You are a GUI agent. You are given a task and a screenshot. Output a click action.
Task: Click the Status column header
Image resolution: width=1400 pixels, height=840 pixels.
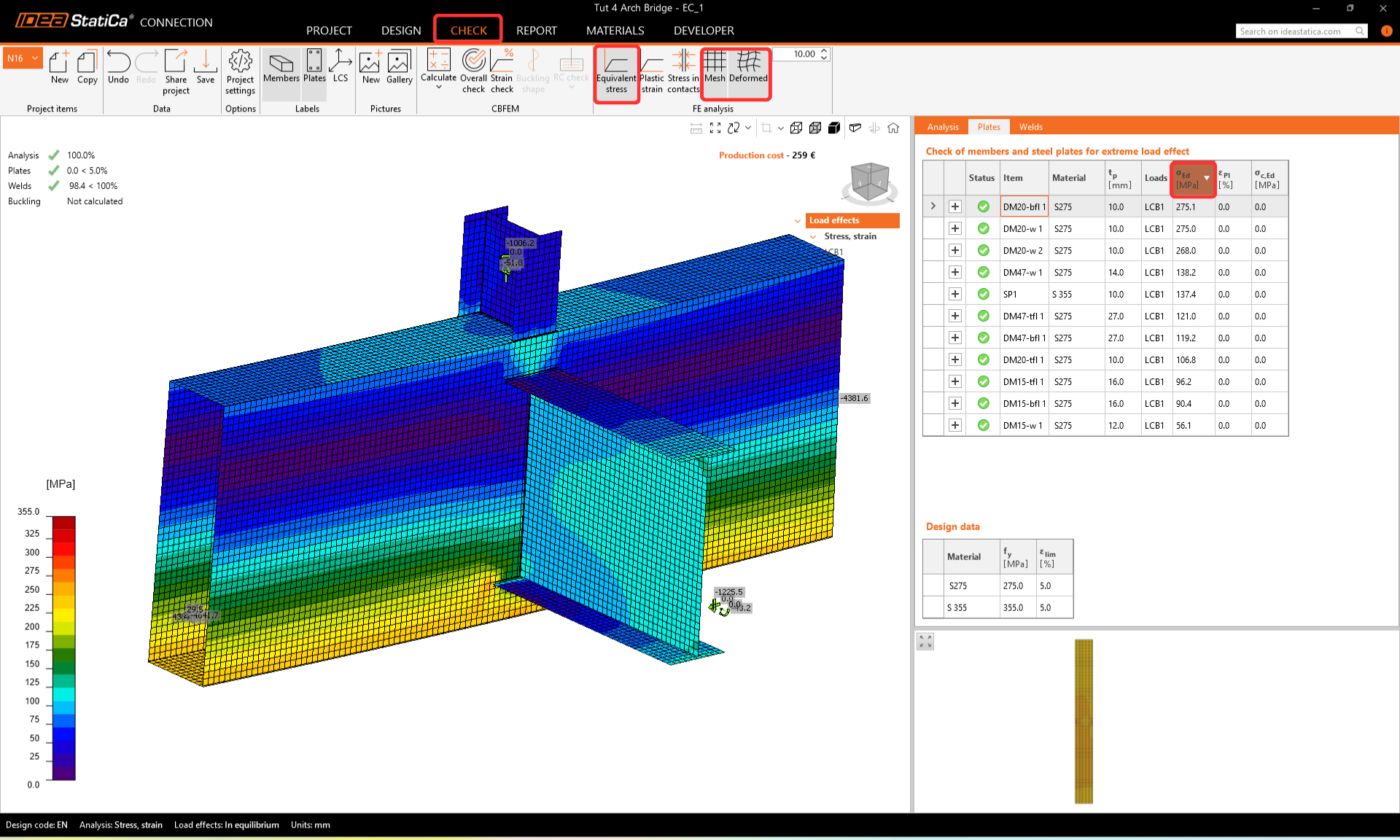click(981, 178)
